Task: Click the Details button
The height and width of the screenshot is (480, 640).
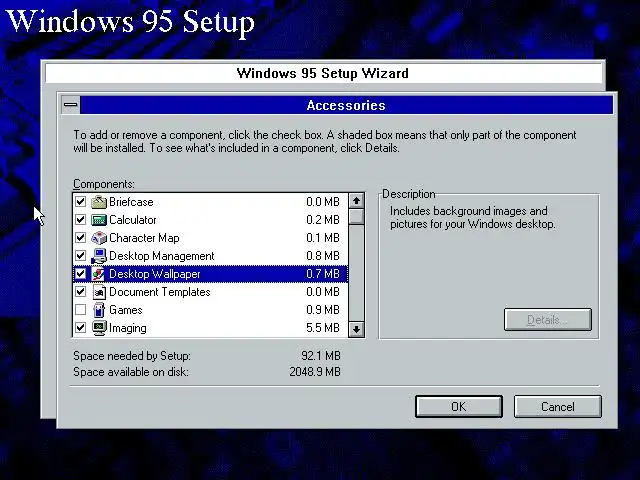Action: (548, 320)
